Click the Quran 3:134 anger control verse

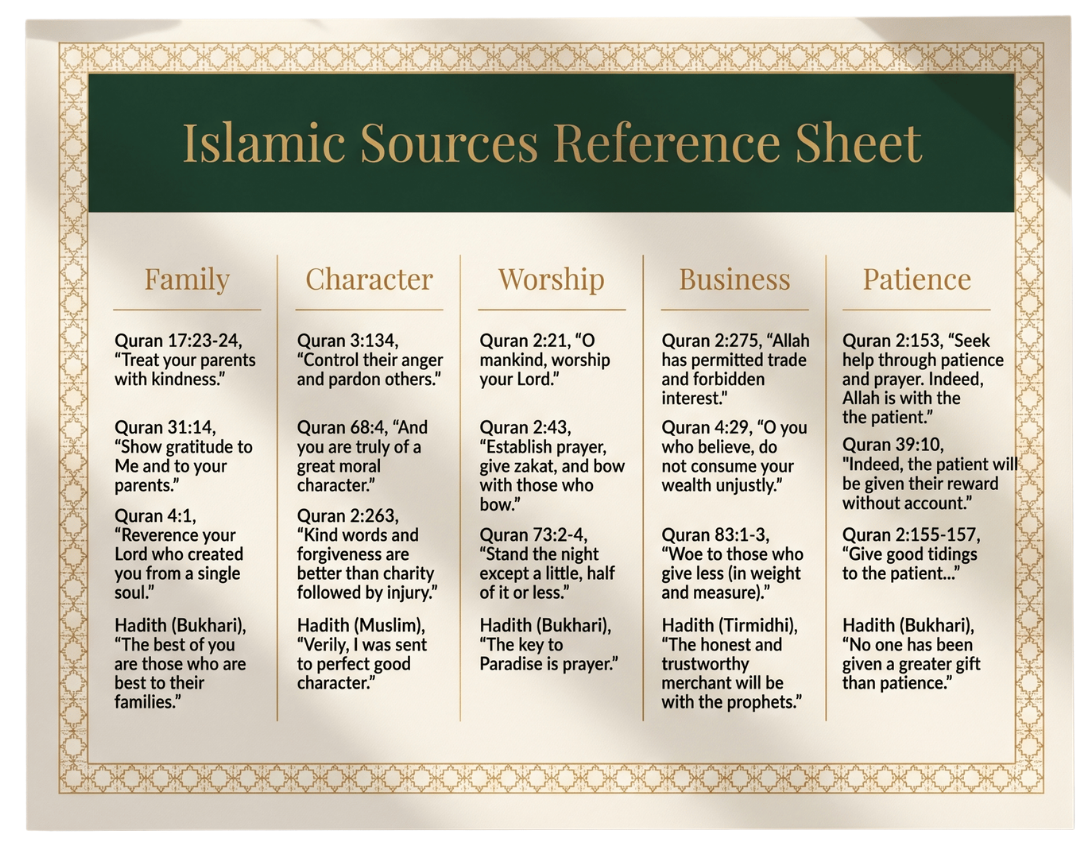[368, 360]
